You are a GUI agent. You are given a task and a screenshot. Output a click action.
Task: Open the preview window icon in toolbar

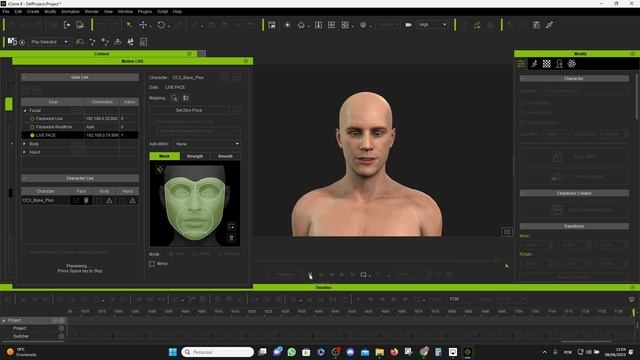tap(272, 25)
